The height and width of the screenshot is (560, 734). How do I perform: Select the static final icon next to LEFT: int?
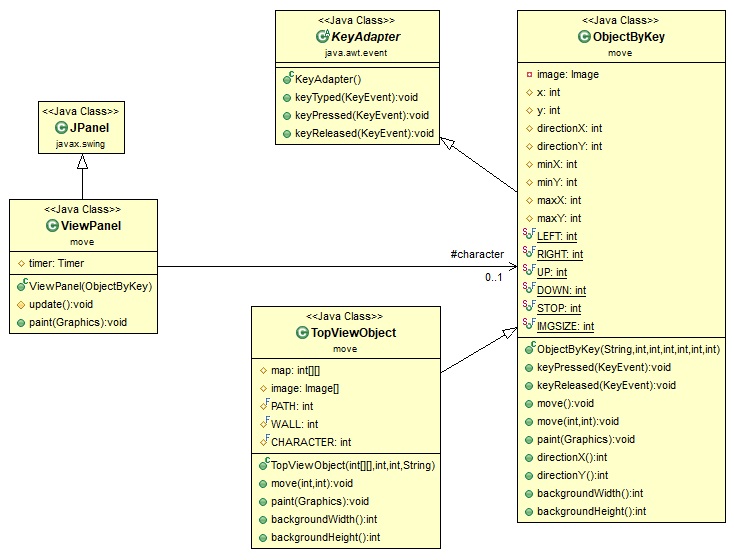tap(529, 236)
